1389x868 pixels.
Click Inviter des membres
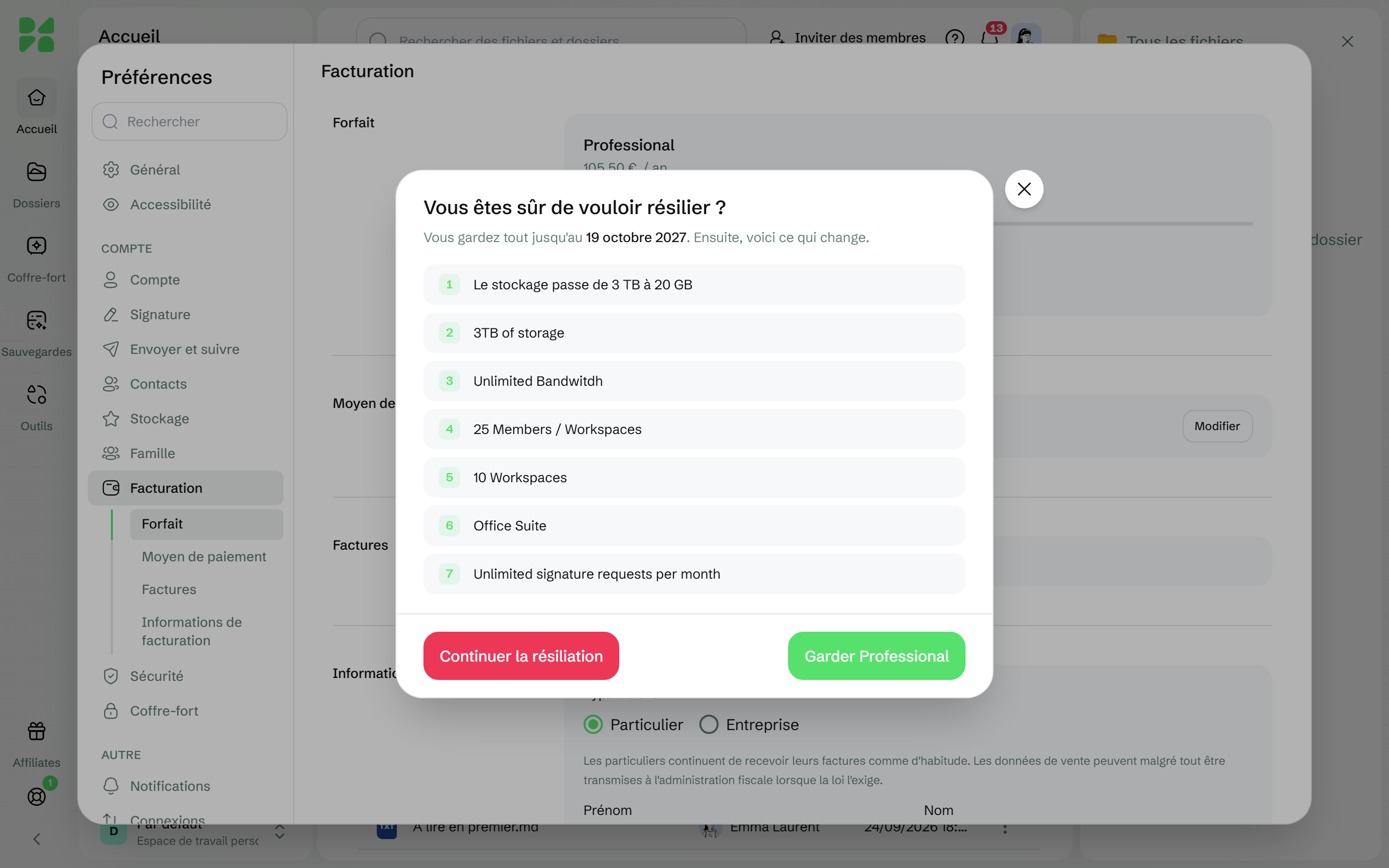pyautogui.click(x=847, y=38)
